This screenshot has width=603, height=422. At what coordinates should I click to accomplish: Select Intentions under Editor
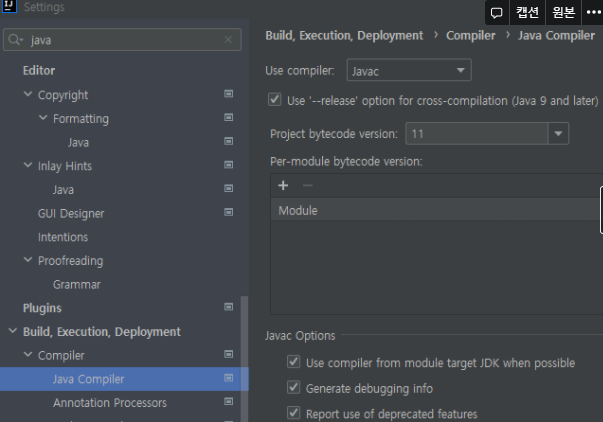pos(63,237)
